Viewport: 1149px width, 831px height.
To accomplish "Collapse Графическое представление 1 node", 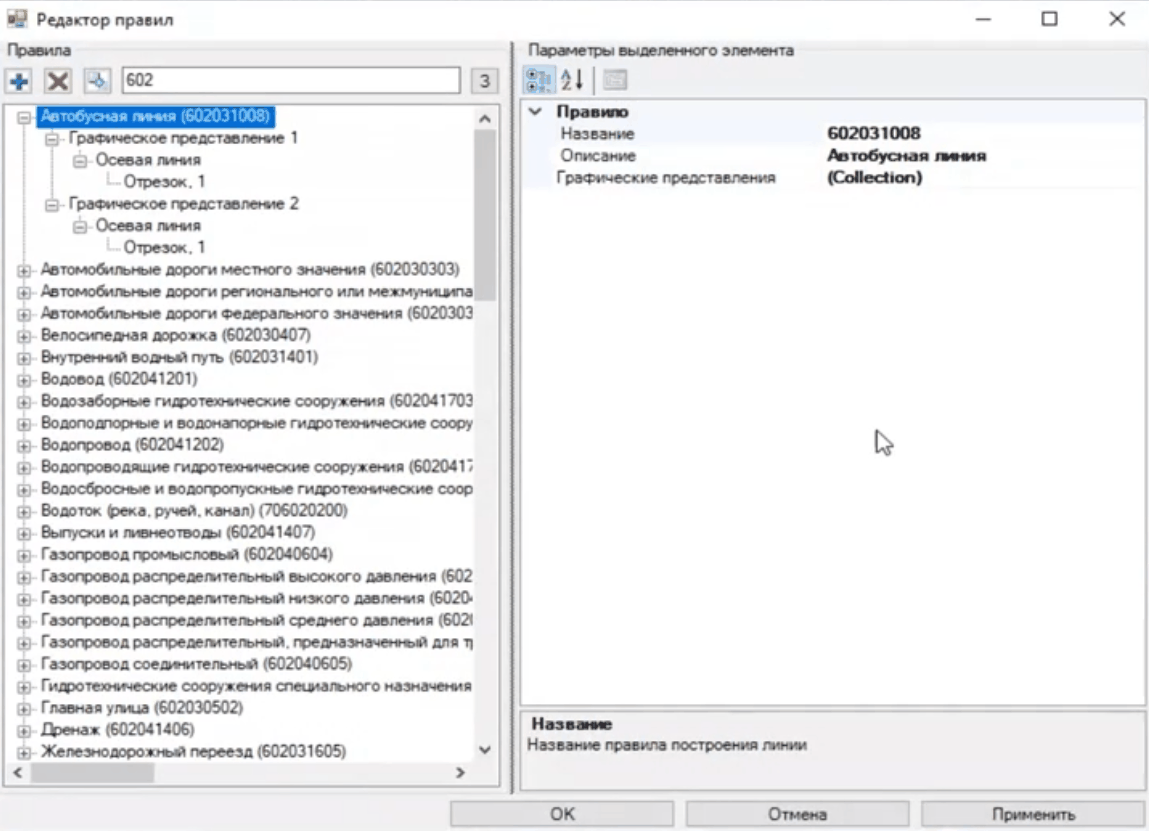I will coord(52,138).
